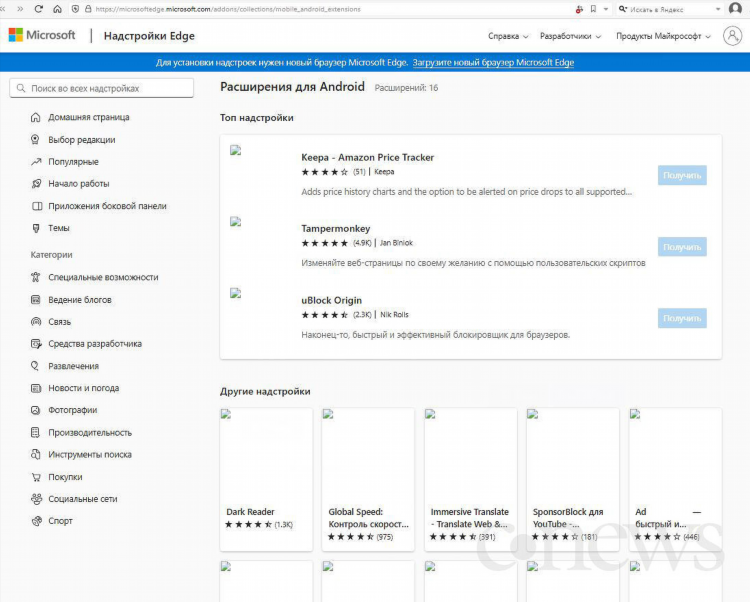
Task: Open the SponsorBlock для YouTube card
Action: click(573, 480)
